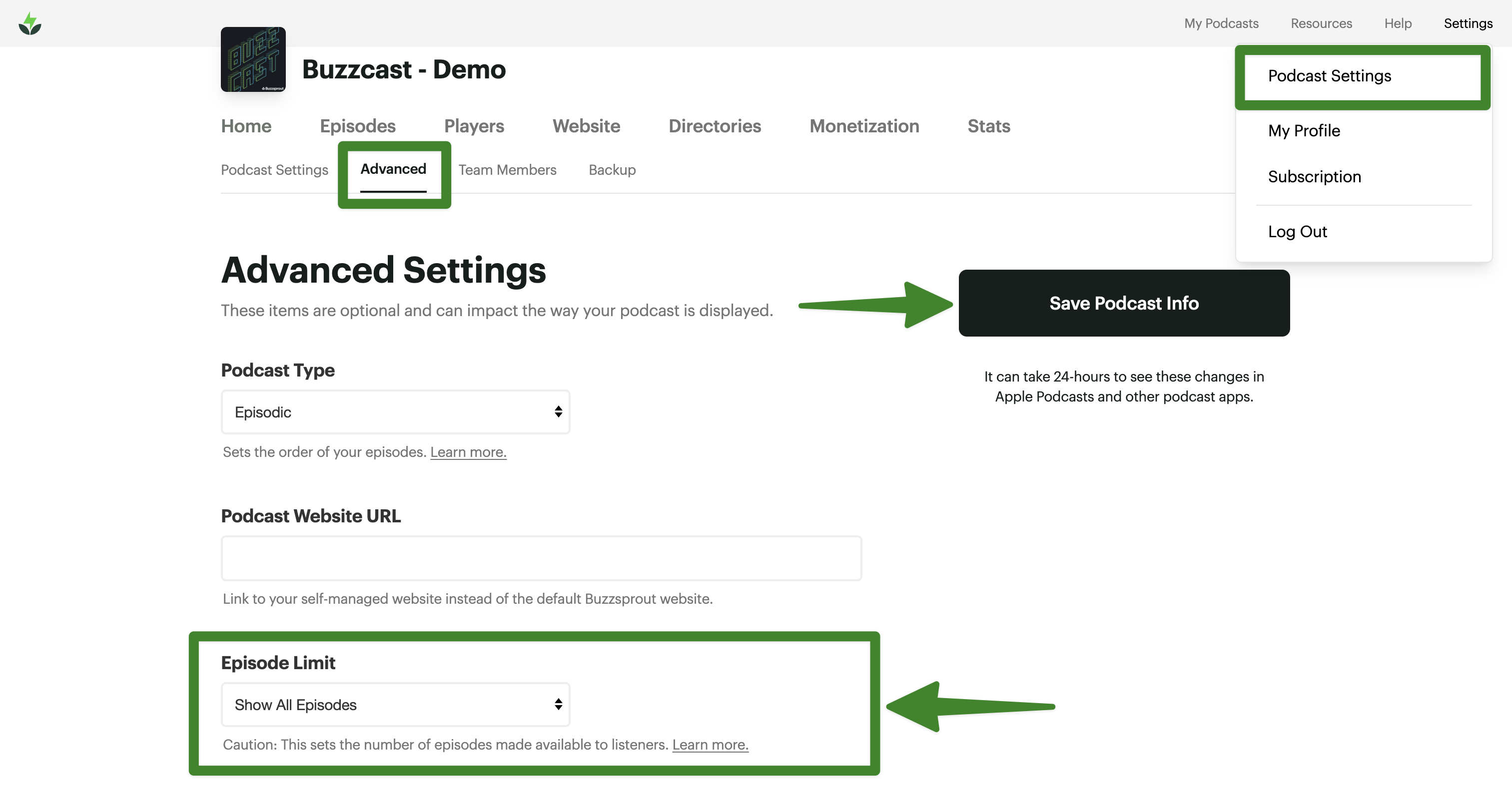Click the Directories navigation item
This screenshot has width=1512, height=795.
(715, 126)
